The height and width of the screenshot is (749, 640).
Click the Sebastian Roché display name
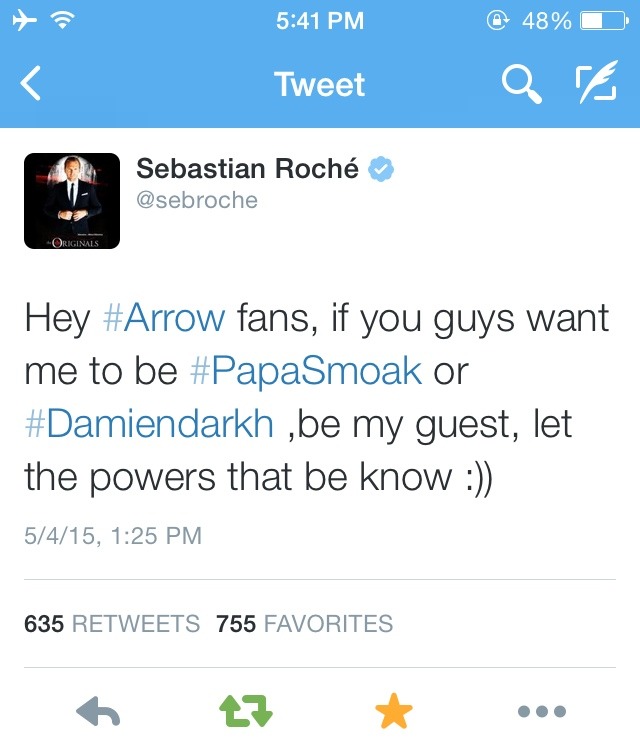point(247,169)
